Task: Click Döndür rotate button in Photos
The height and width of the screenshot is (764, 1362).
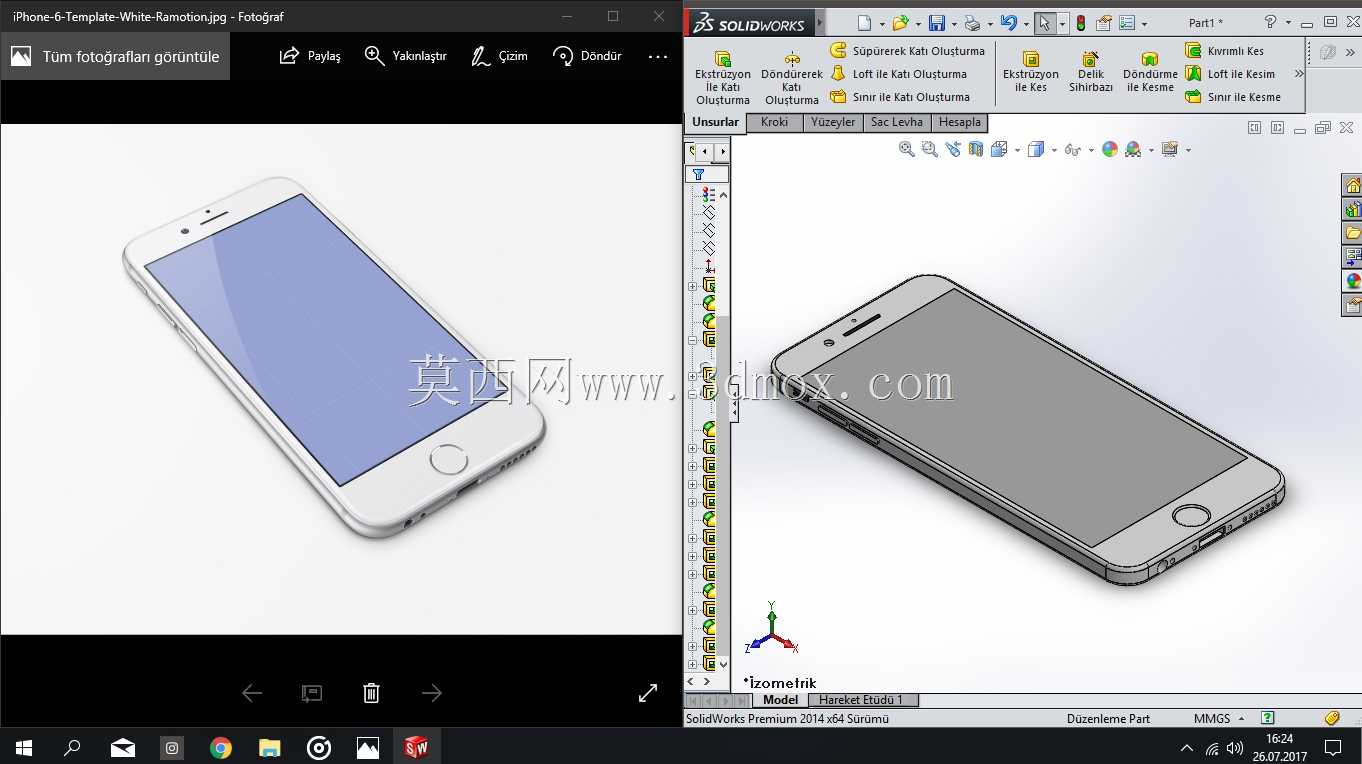Action: [x=587, y=56]
